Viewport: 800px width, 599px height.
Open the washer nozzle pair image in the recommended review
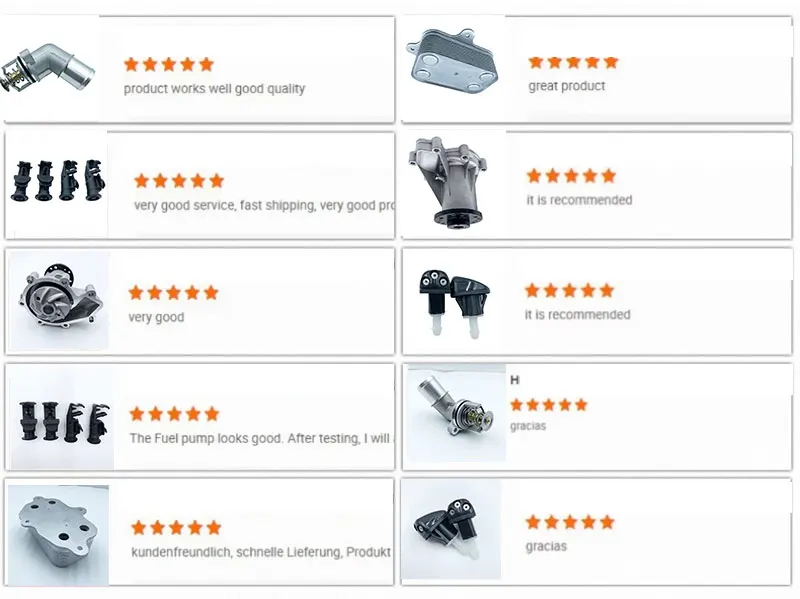(454, 303)
